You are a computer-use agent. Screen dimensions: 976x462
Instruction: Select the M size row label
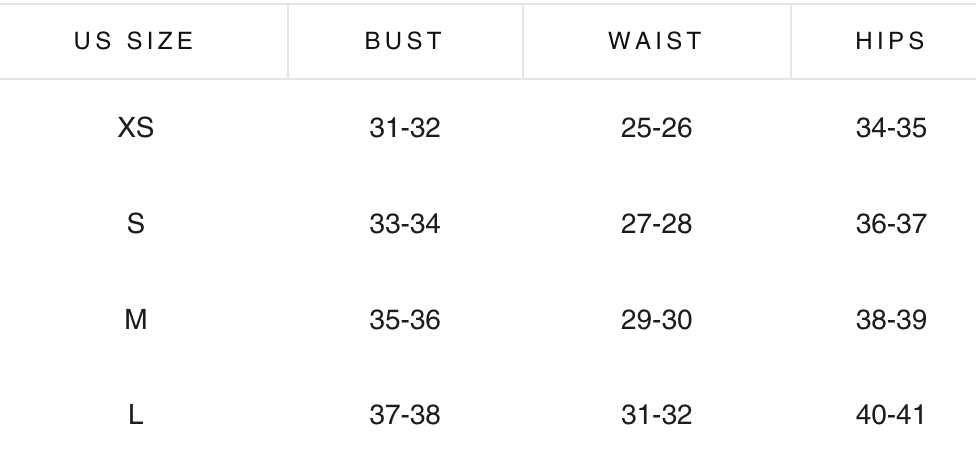(x=136, y=319)
